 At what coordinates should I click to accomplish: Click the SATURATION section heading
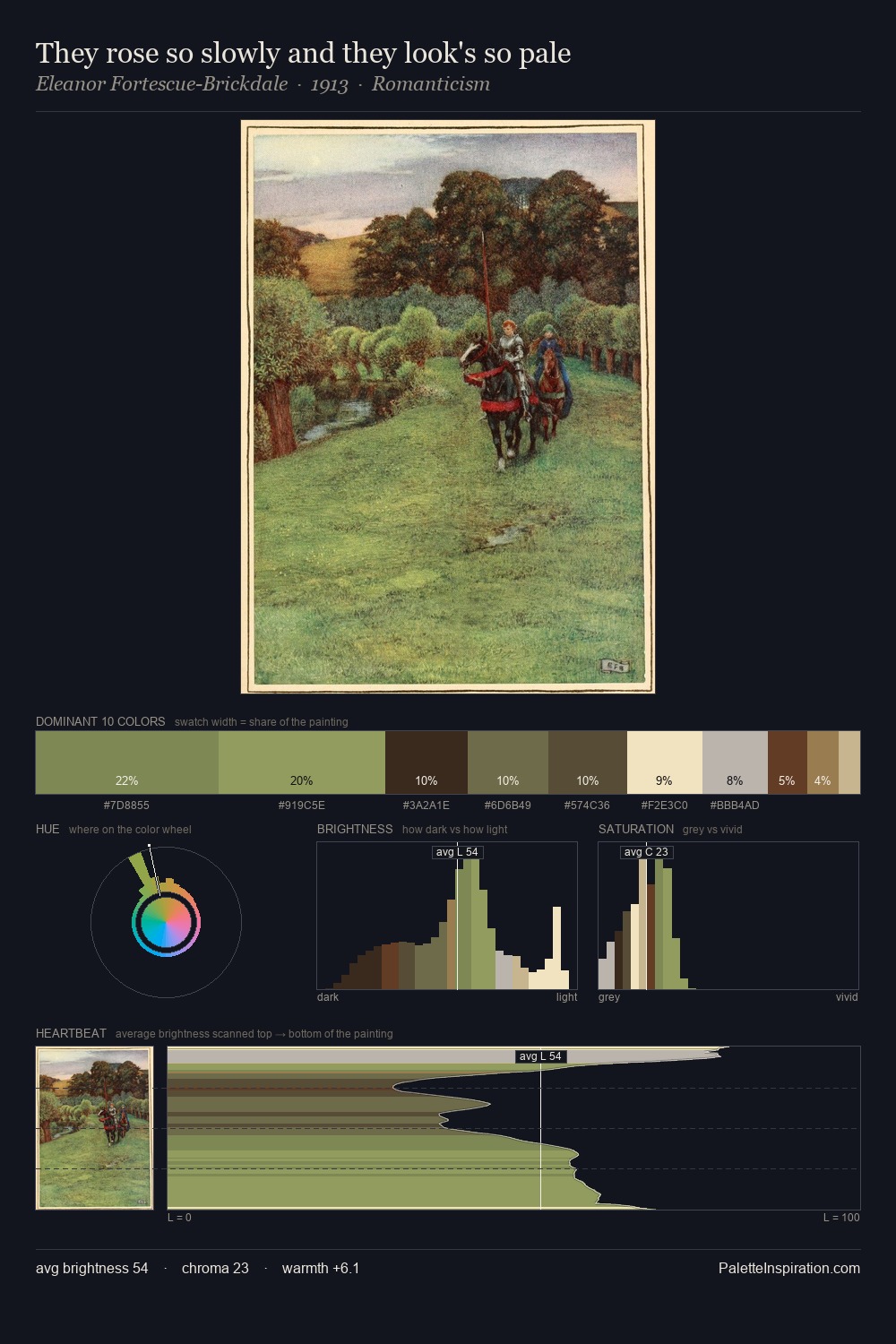(x=636, y=829)
